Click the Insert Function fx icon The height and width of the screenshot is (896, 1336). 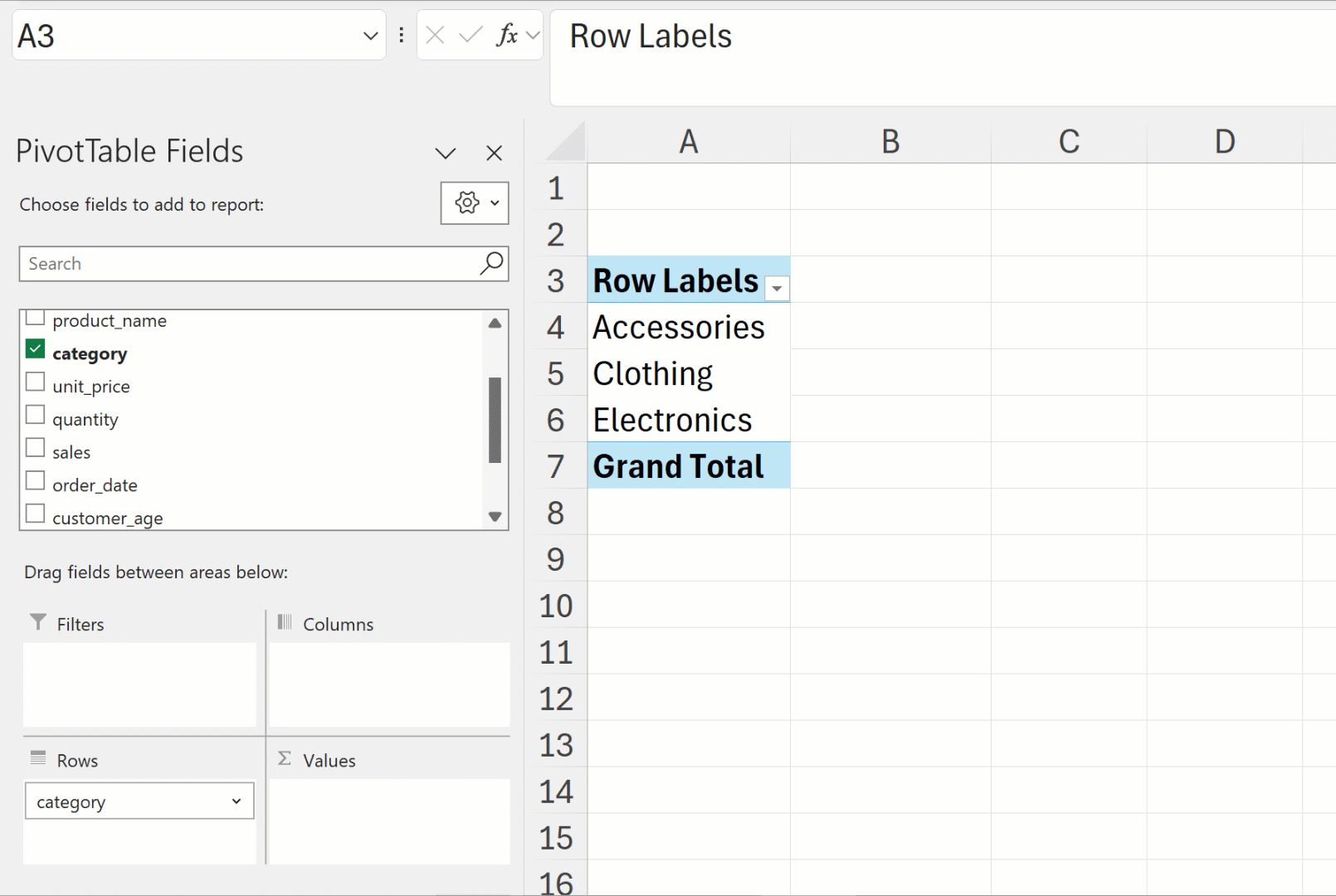click(x=506, y=36)
